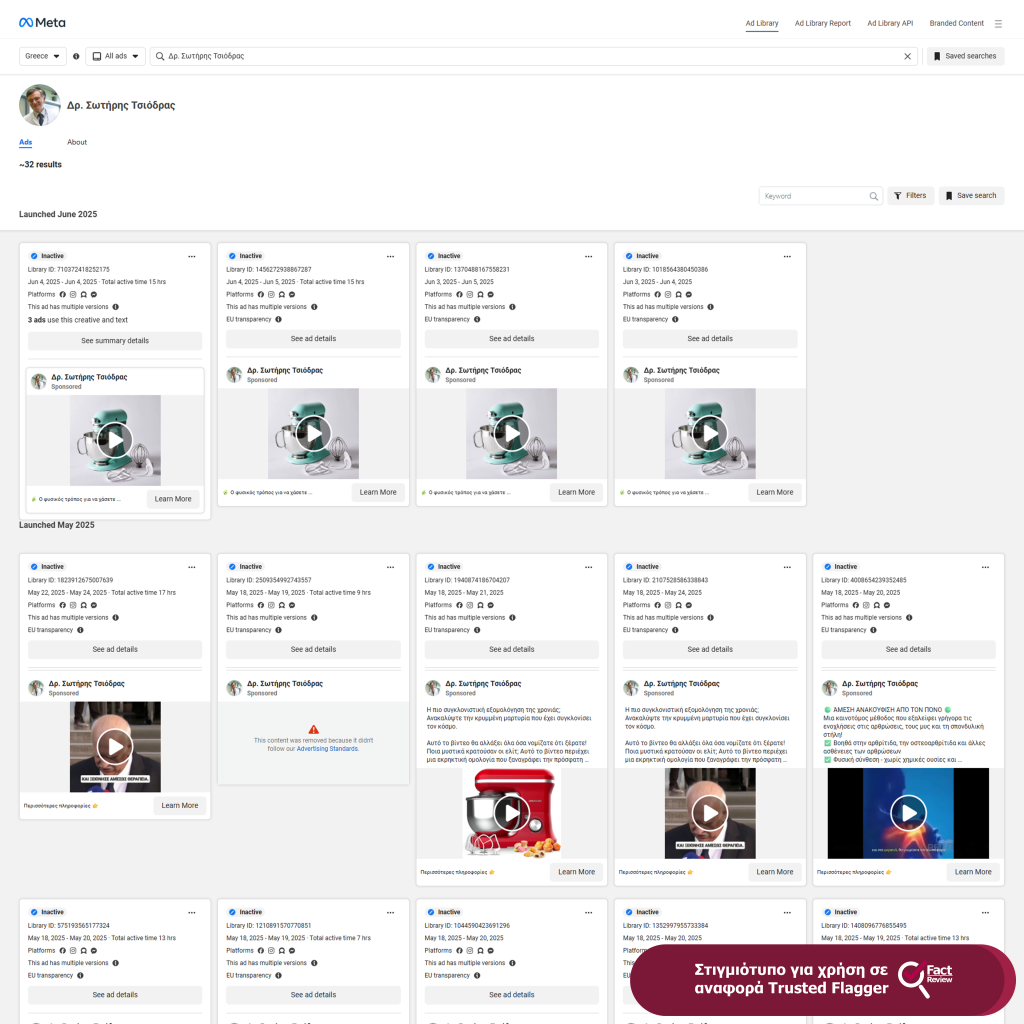Click EU transparency info icon on ad 1370488167558231
1024x1024 pixels.
coord(476,320)
